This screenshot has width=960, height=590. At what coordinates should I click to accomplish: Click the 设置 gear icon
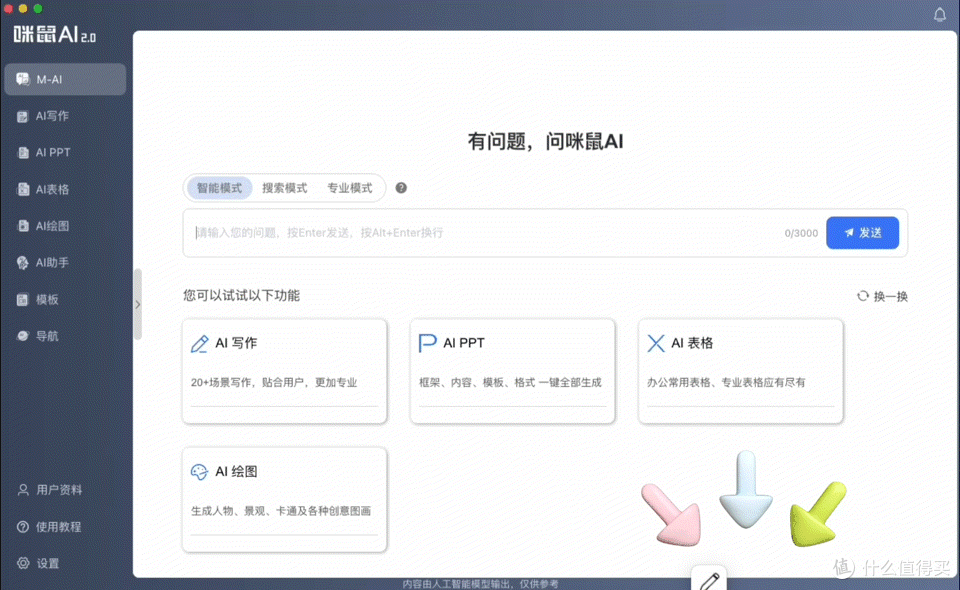(x=23, y=563)
